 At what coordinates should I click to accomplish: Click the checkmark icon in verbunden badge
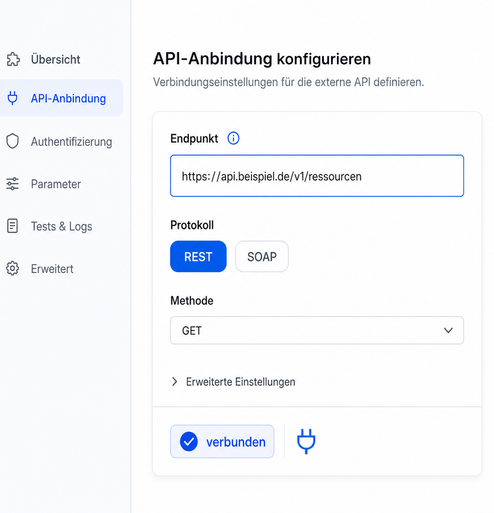189,441
